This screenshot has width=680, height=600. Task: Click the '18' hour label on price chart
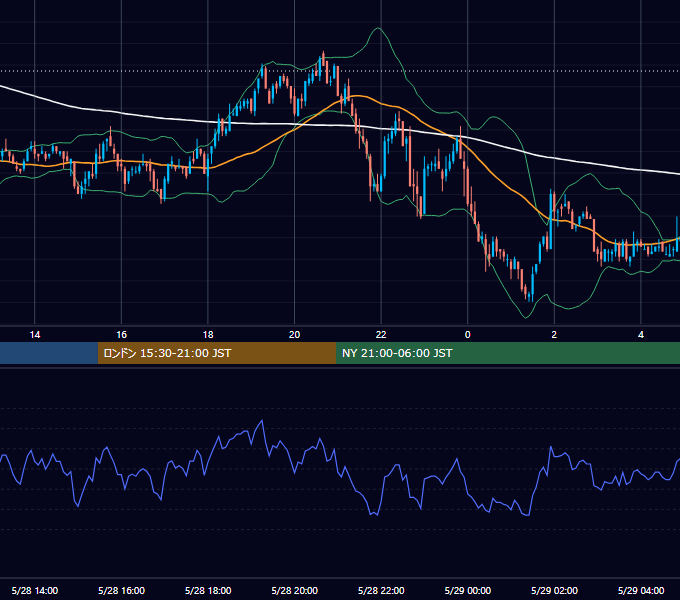[208, 335]
